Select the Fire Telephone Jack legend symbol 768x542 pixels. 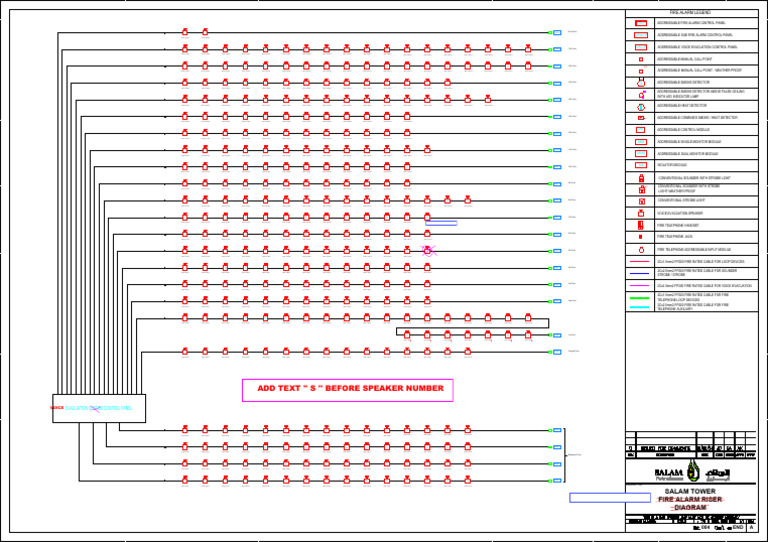tap(641, 237)
